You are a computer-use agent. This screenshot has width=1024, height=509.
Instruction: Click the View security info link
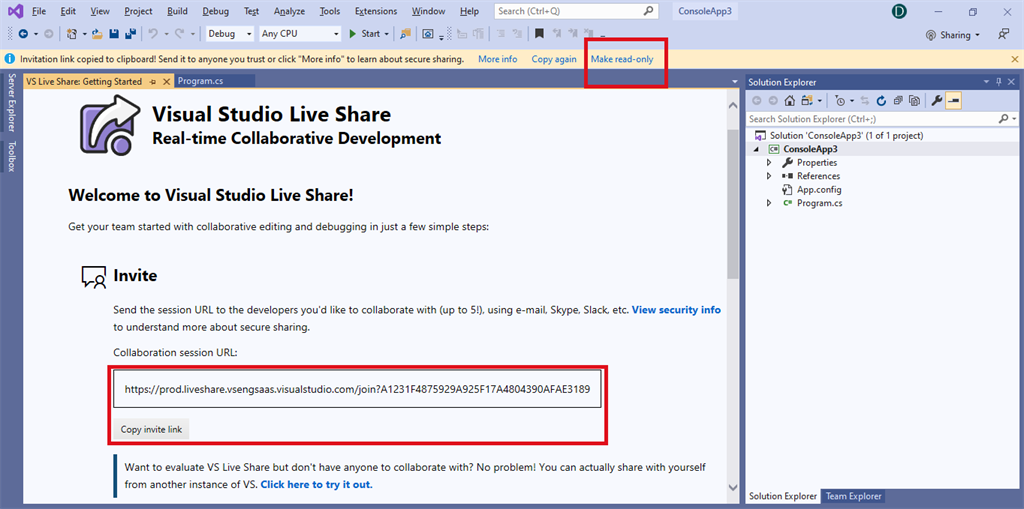tap(677, 310)
